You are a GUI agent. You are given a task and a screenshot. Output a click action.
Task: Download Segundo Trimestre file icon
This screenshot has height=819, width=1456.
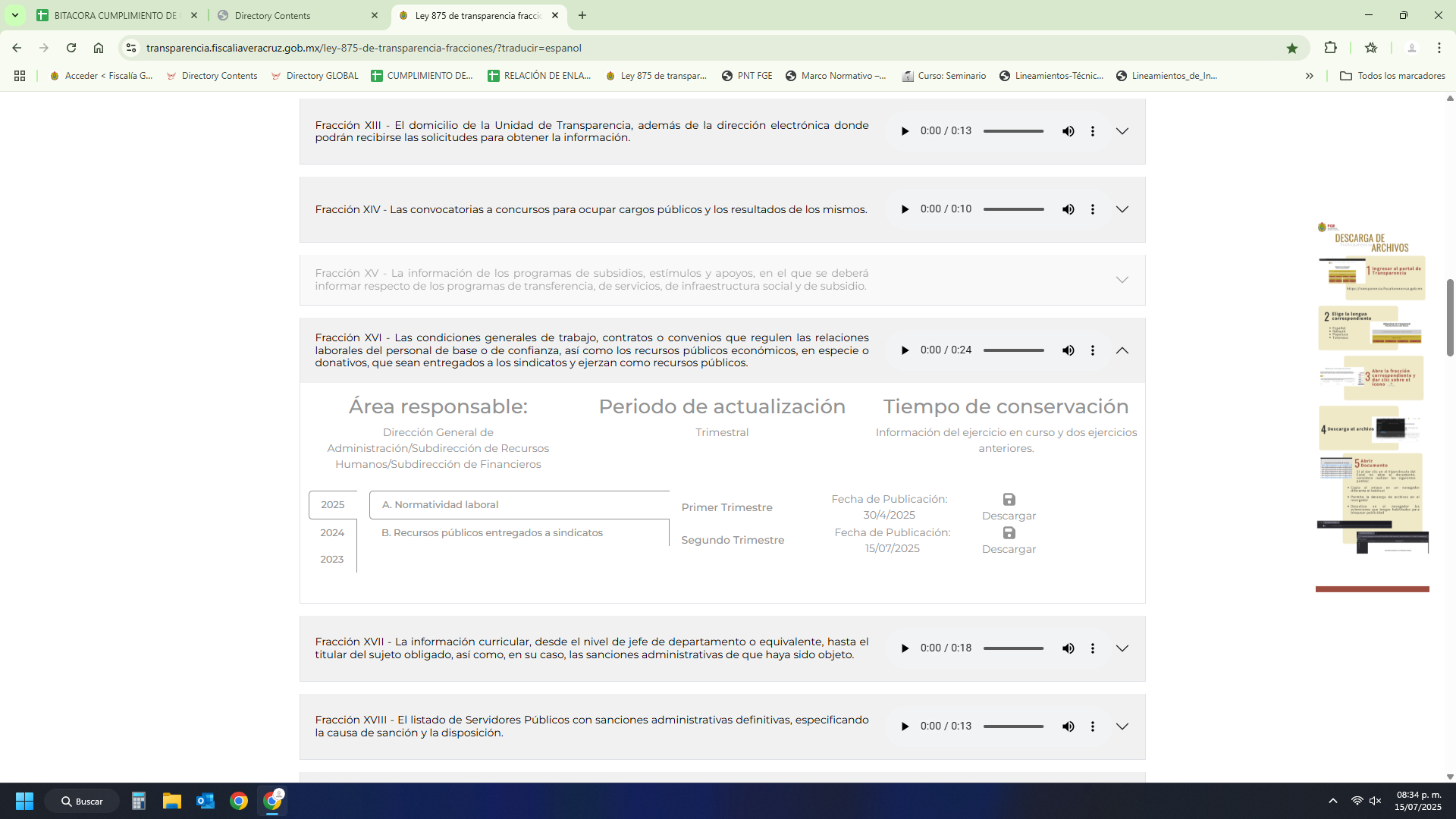tap(1009, 533)
